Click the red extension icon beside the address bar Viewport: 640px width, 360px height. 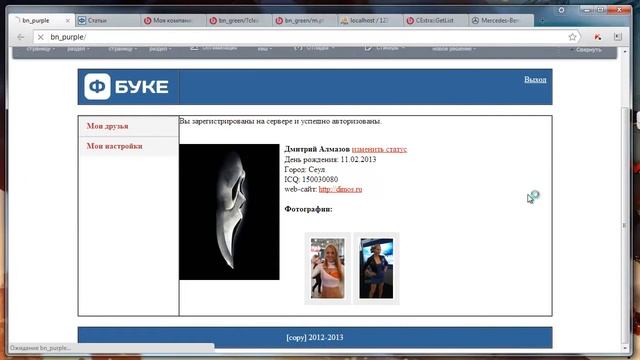[598, 37]
